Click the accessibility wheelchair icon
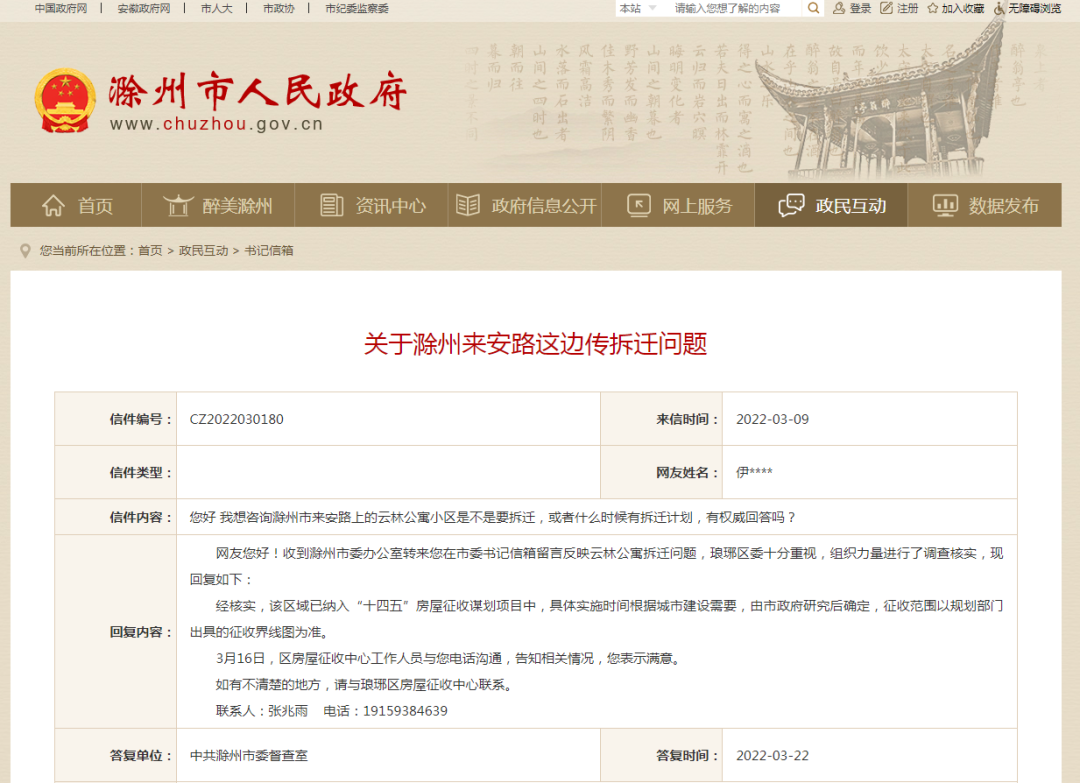Image resolution: width=1080 pixels, height=783 pixels. [x=999, y=8]
